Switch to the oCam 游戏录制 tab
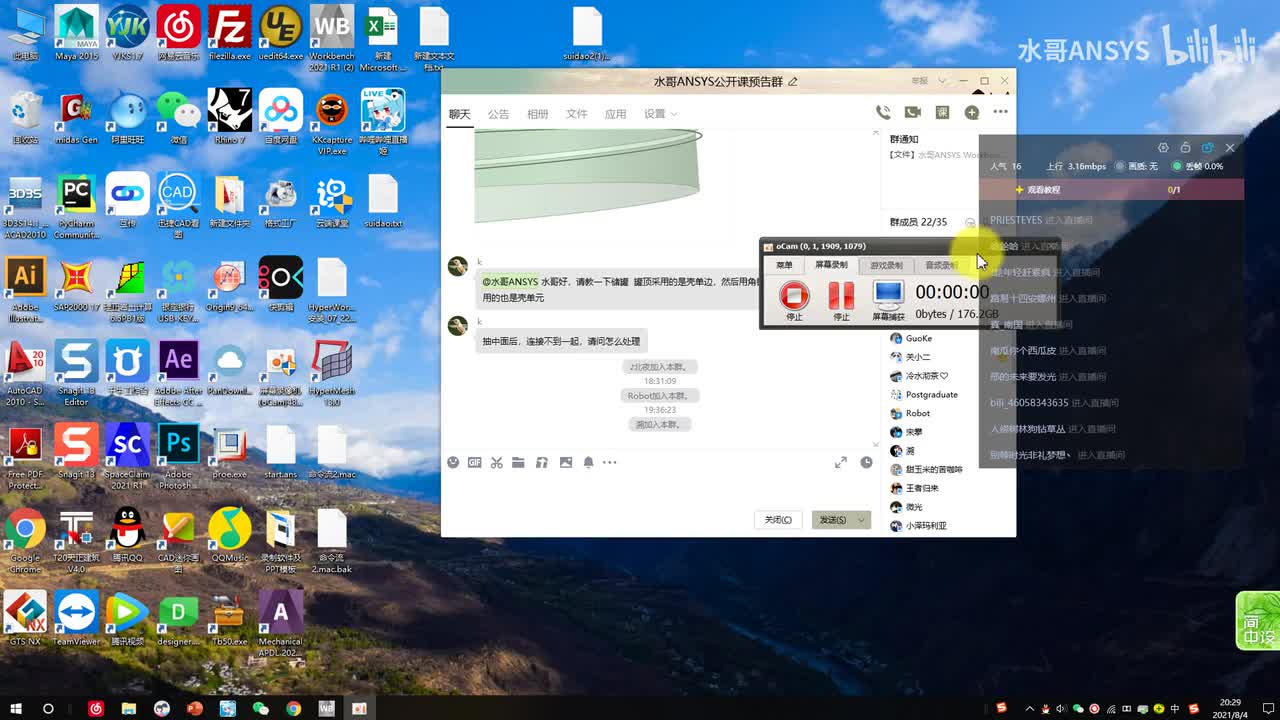The height and width of the screenshot is (720, 1280). pos(886,265)
